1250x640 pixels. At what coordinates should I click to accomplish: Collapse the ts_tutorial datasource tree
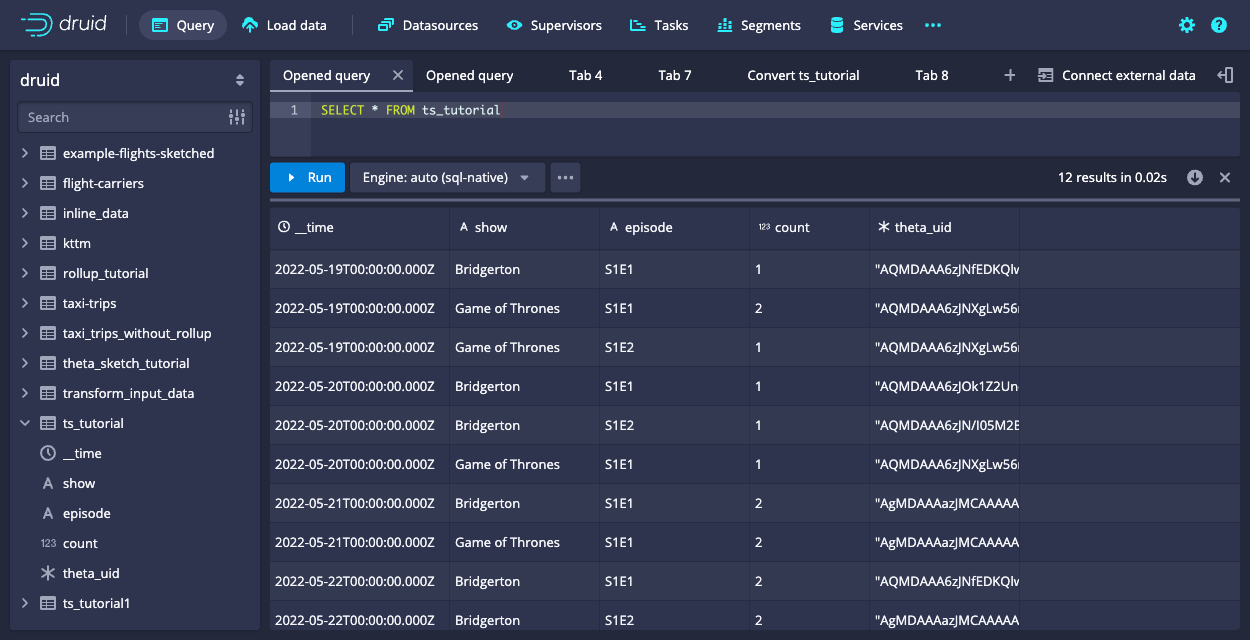25,423
